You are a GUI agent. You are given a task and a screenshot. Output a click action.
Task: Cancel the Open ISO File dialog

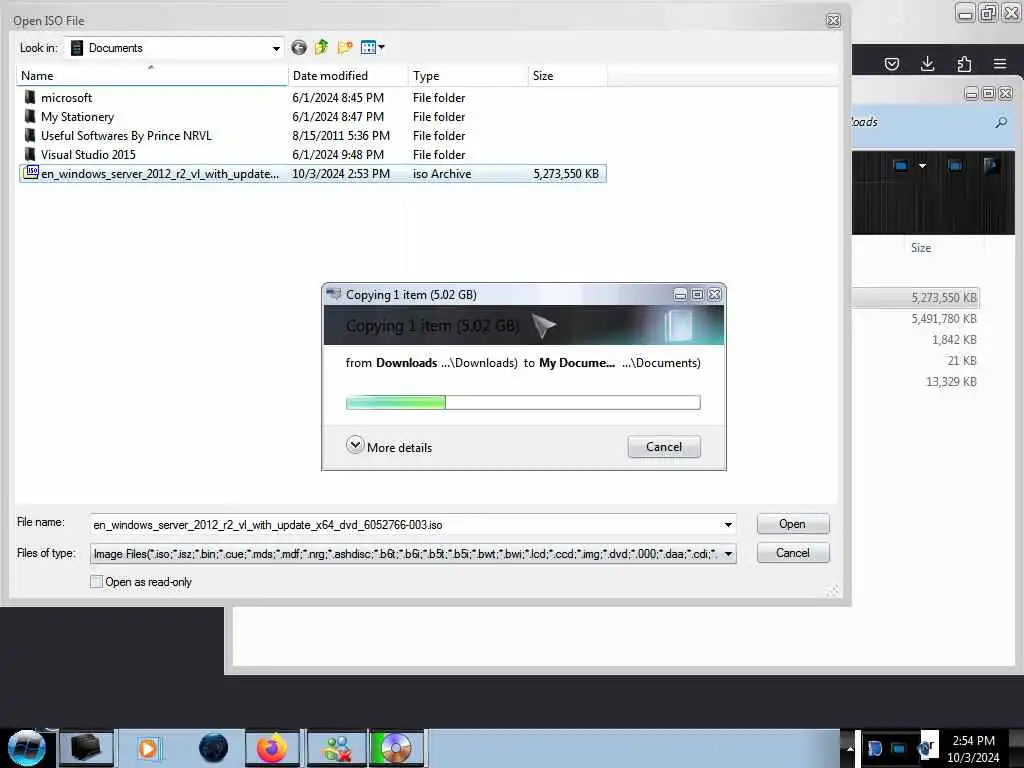pyautogui.click(x=793, y=552)
